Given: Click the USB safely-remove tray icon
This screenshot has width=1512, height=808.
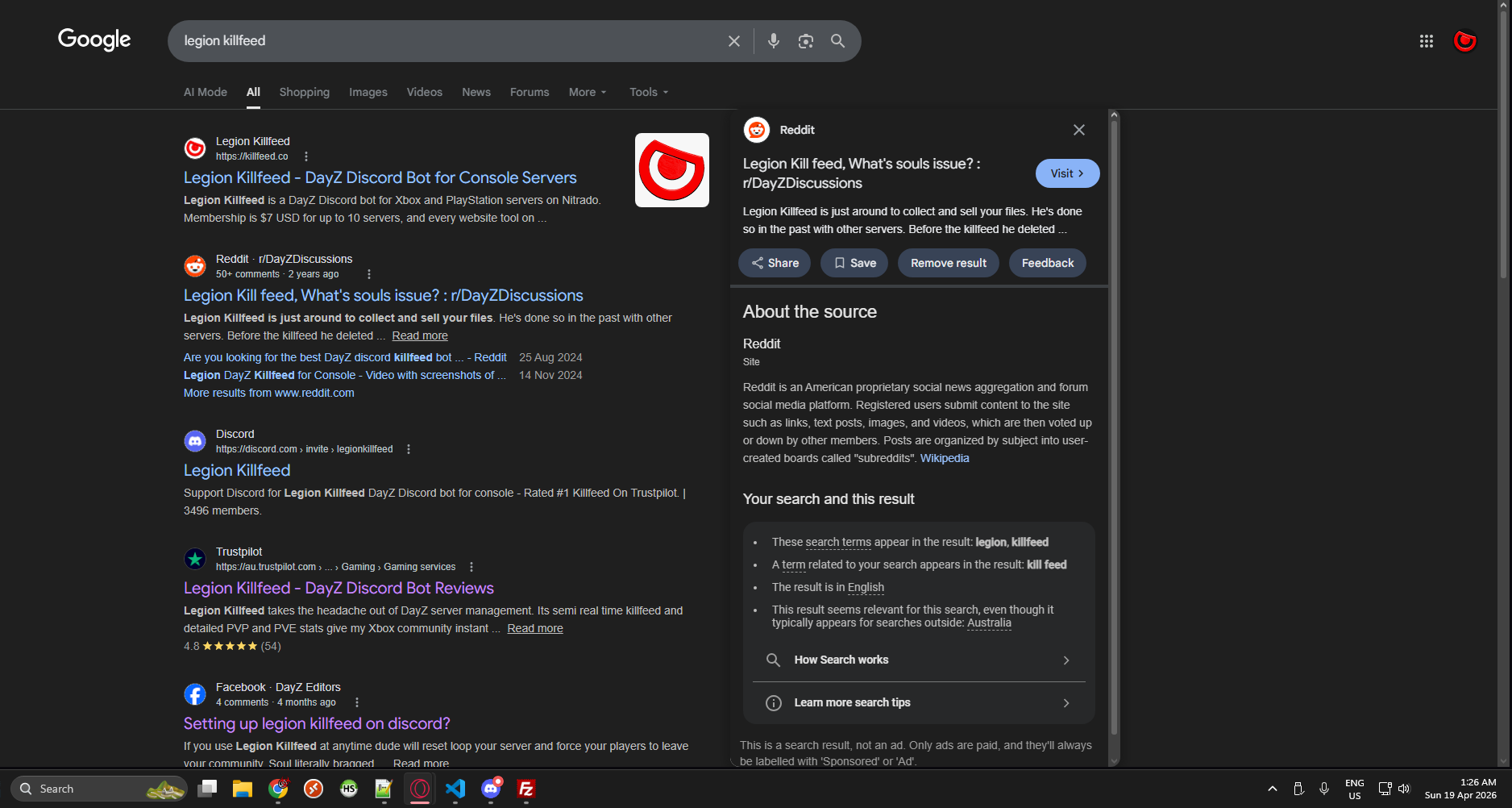Looking at the screenshot, I should [x=1298, y=789].
